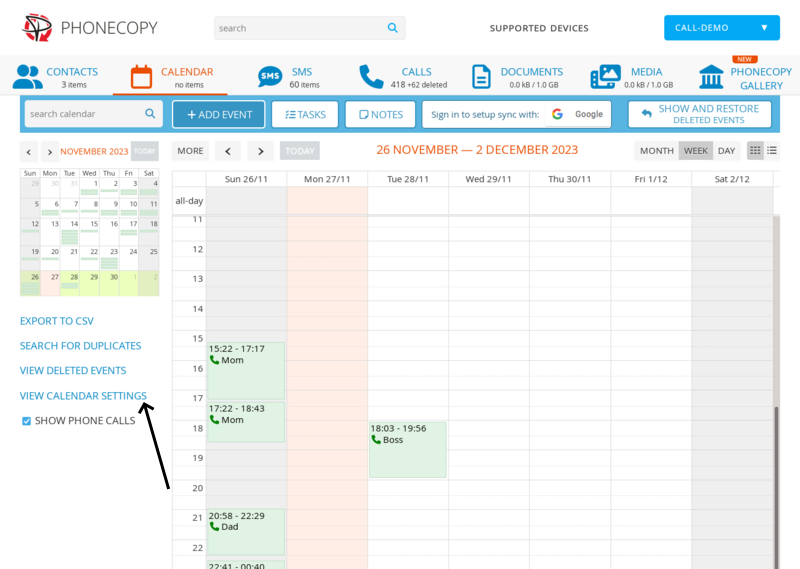Toggle the Show Phone Calls checkbox
Image resolution: width=800 pixels, height=569 pixels.
pos(27,421)
